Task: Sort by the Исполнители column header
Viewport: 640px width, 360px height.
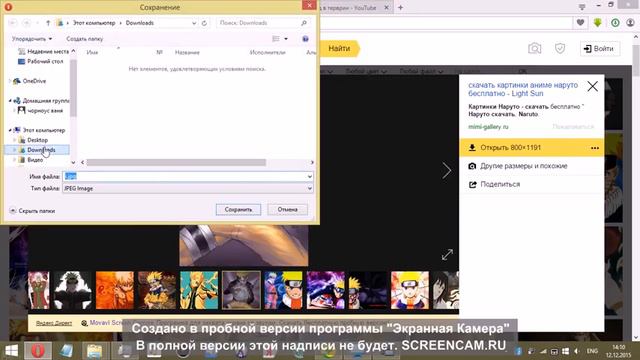Action: pyautogui.click(x=268, y=52)
